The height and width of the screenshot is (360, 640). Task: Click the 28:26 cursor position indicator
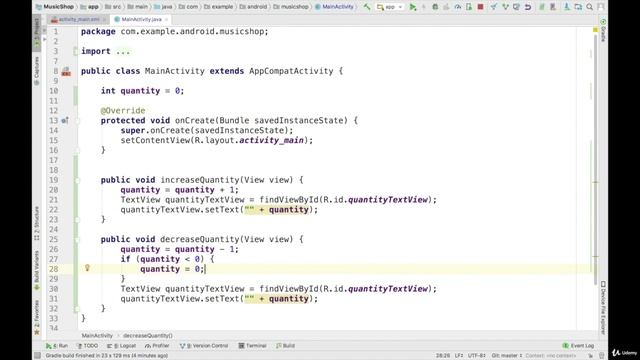tap(443, 356)
